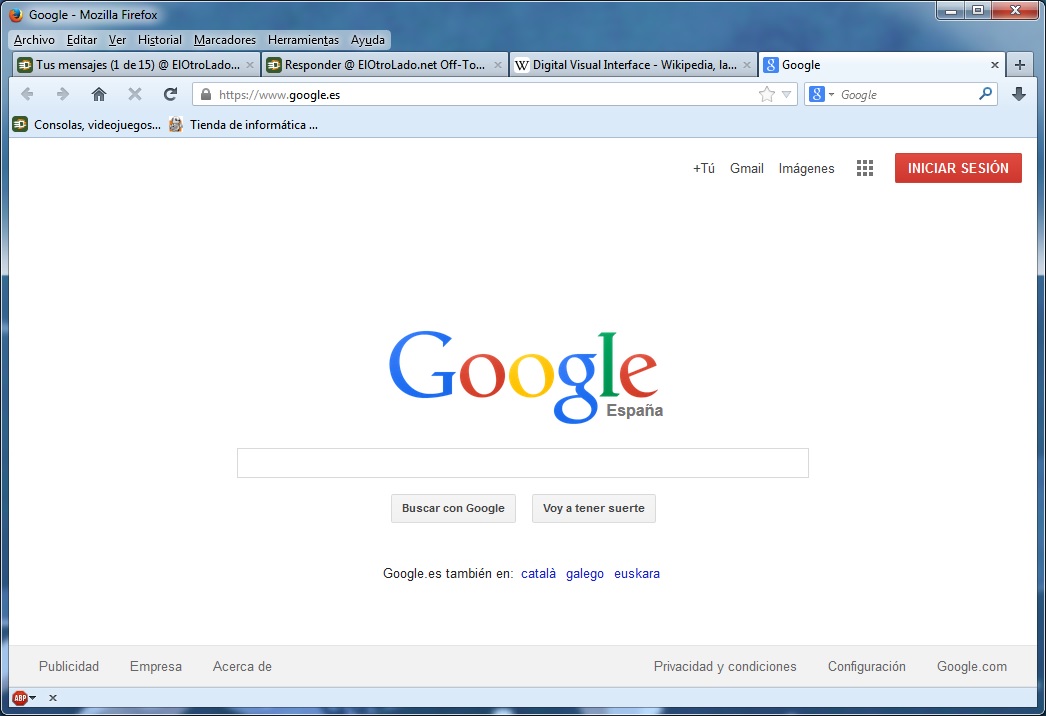The width and height of the screenshot is (1046, 716).
Task: Open the Herramientas menu
Action: (304, 40)
